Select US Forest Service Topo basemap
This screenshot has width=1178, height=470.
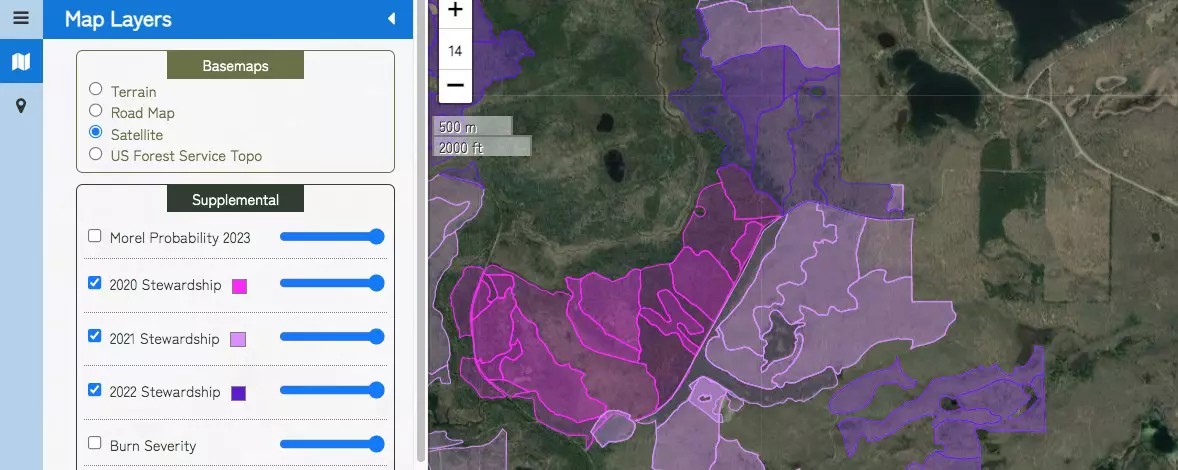96,154
